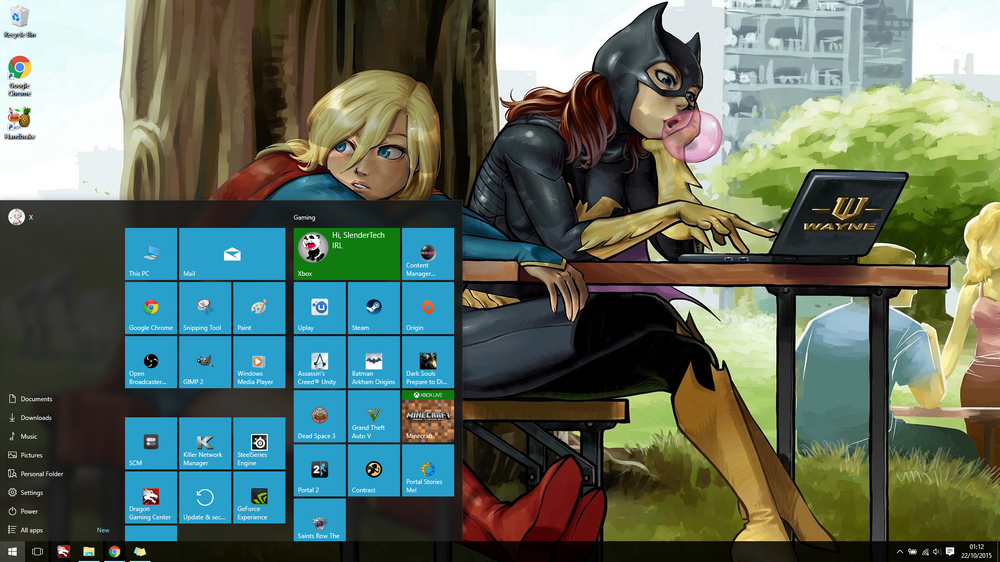Open Music from Start menu
The image size is (1000, 562).
23,436
